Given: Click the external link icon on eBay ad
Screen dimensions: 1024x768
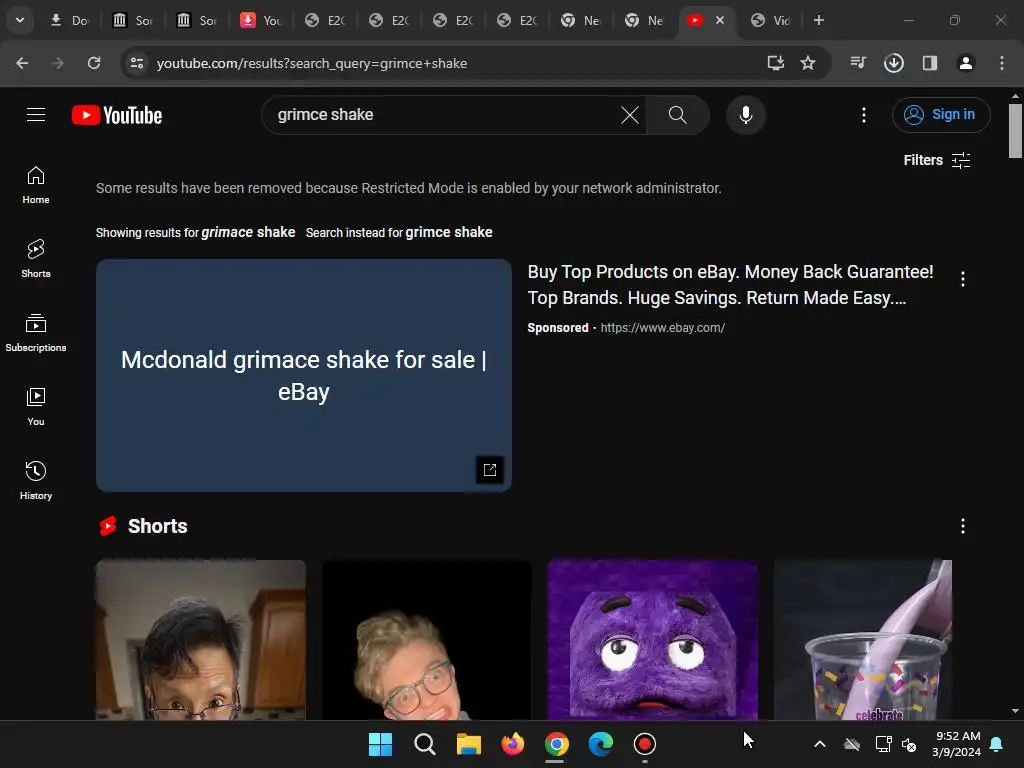Looking at the screenshot, I should [x=490, y=470].
